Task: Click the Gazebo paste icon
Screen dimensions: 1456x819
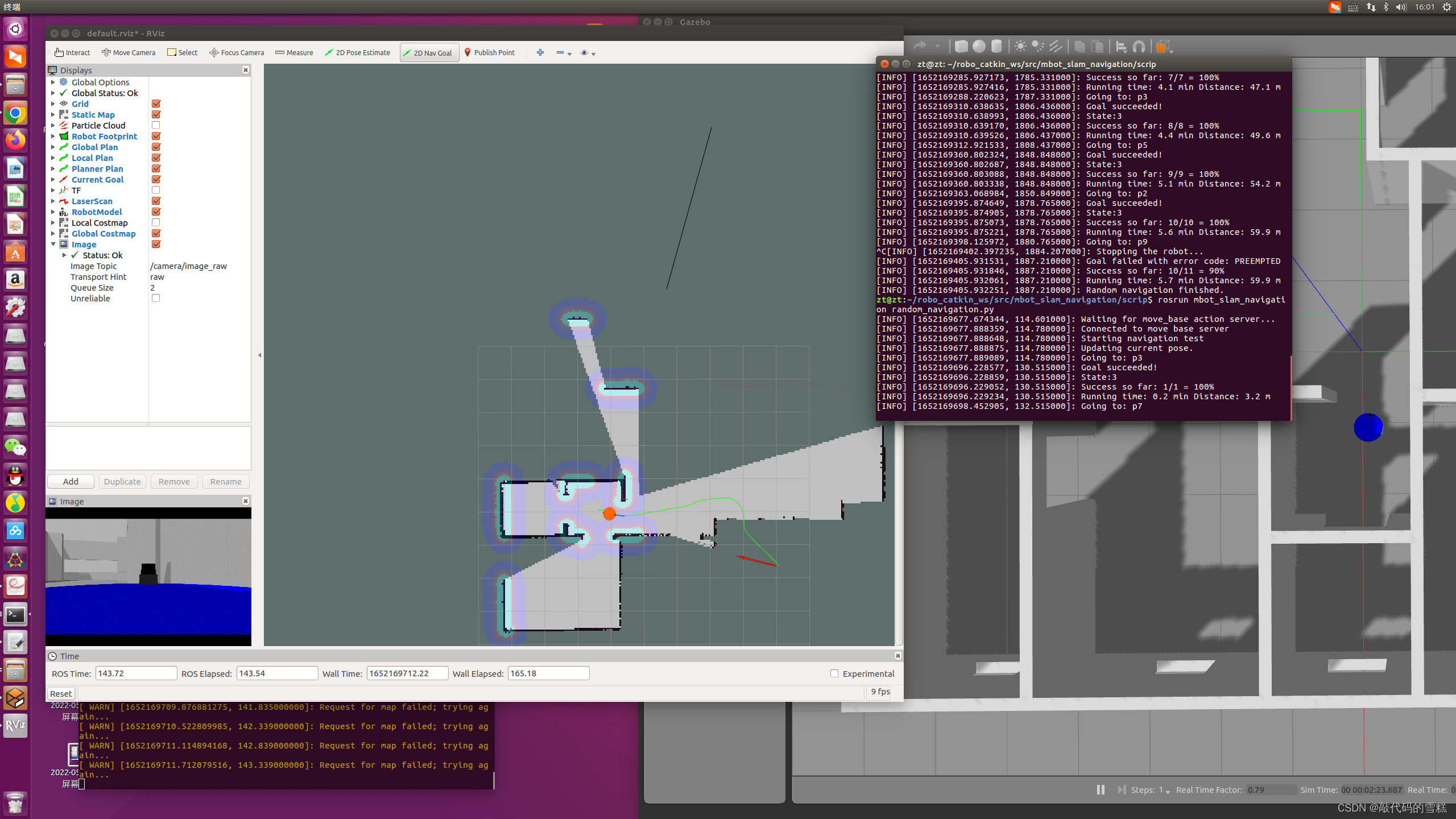Action: pos(1097,47)
